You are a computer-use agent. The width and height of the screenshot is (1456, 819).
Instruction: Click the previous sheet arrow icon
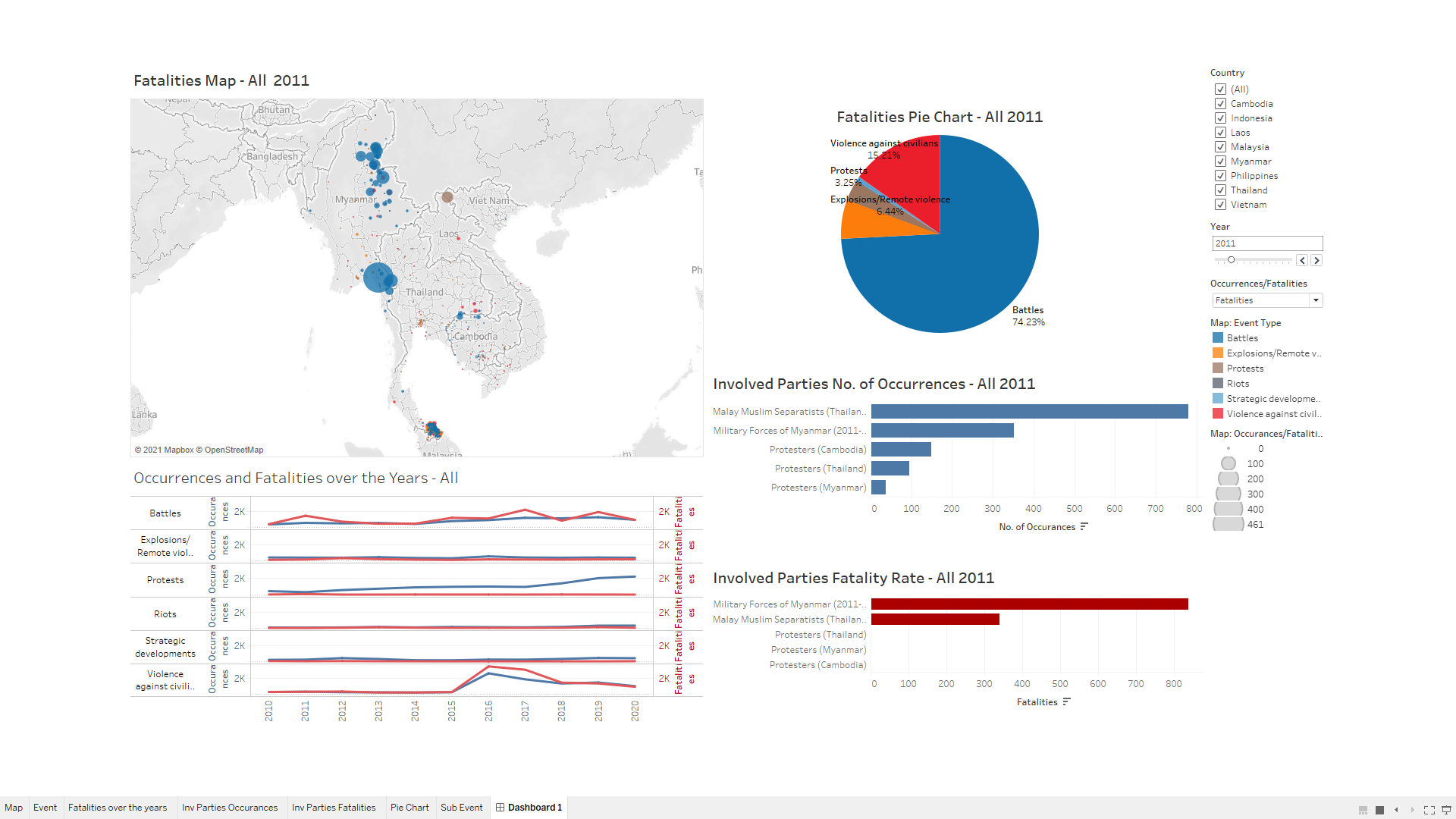click(x=1396, y=810)
